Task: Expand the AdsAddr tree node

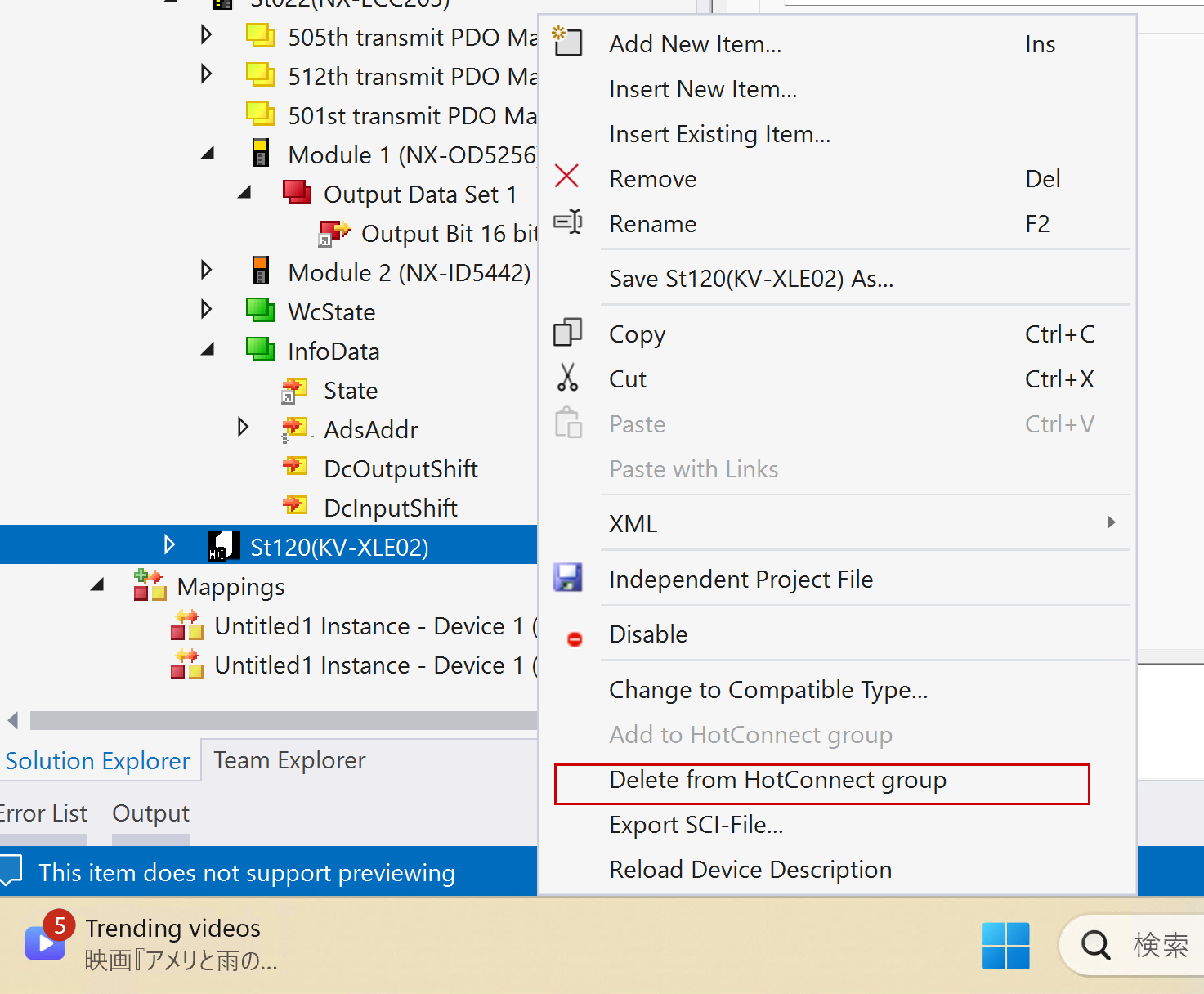Action: pyautogui.click(x=243, y=428)
